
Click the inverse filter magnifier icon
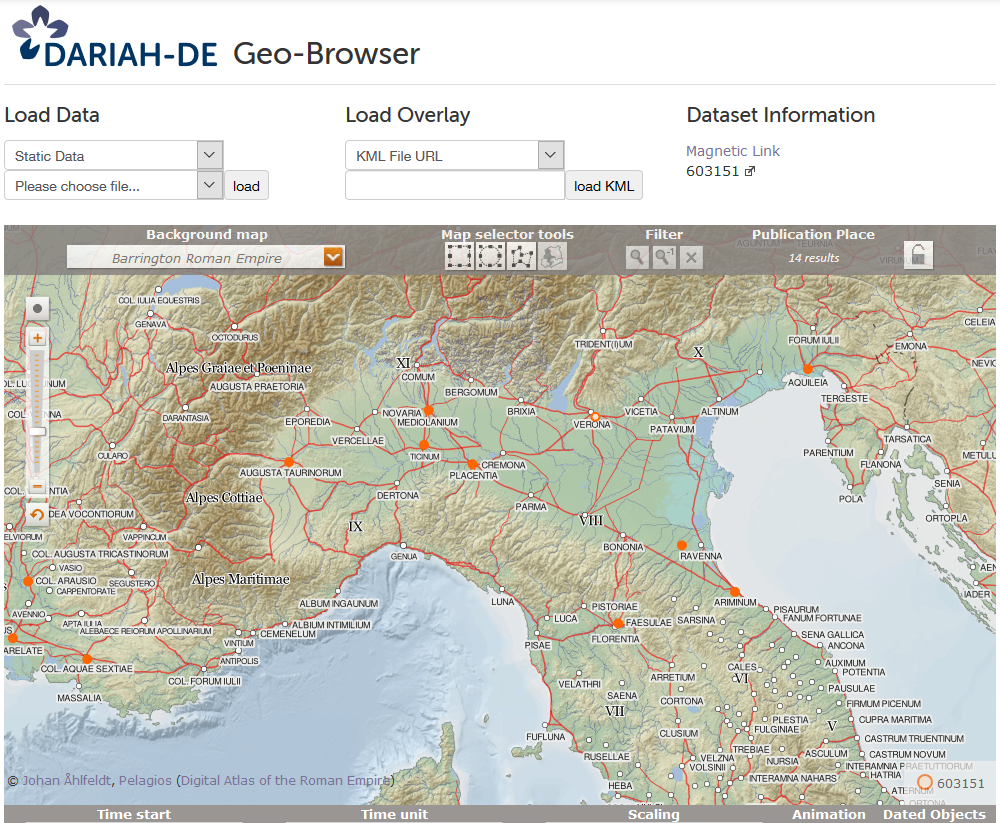[664, 257]
